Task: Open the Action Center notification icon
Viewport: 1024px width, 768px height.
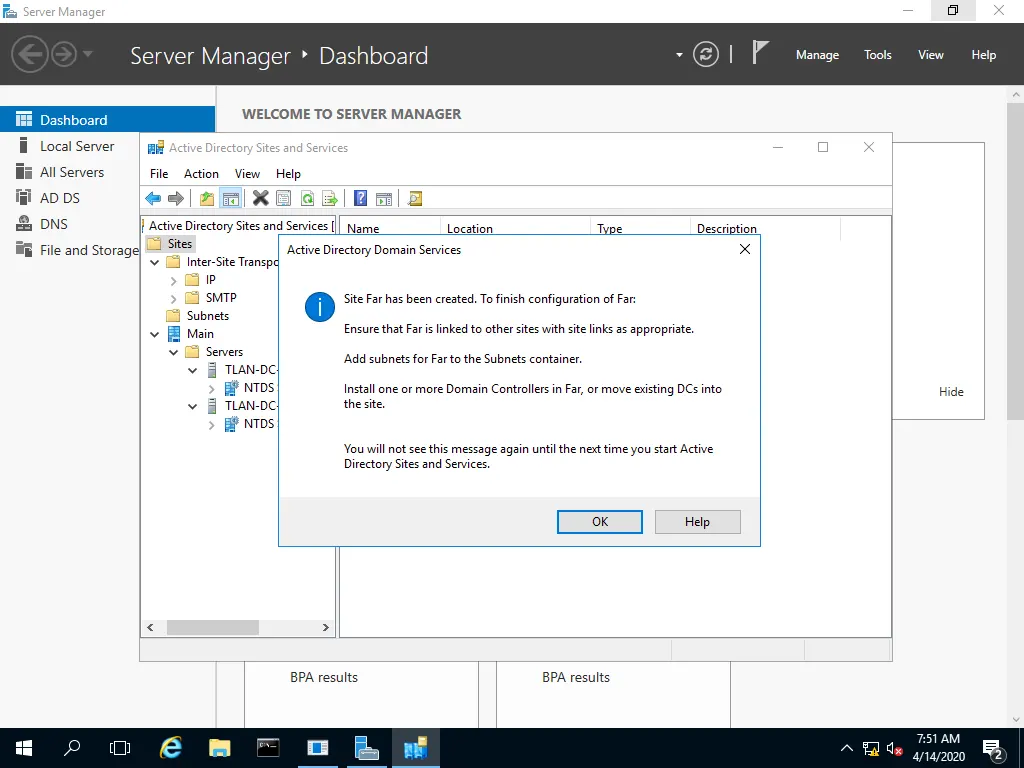Action: click(x=993, y=749)
